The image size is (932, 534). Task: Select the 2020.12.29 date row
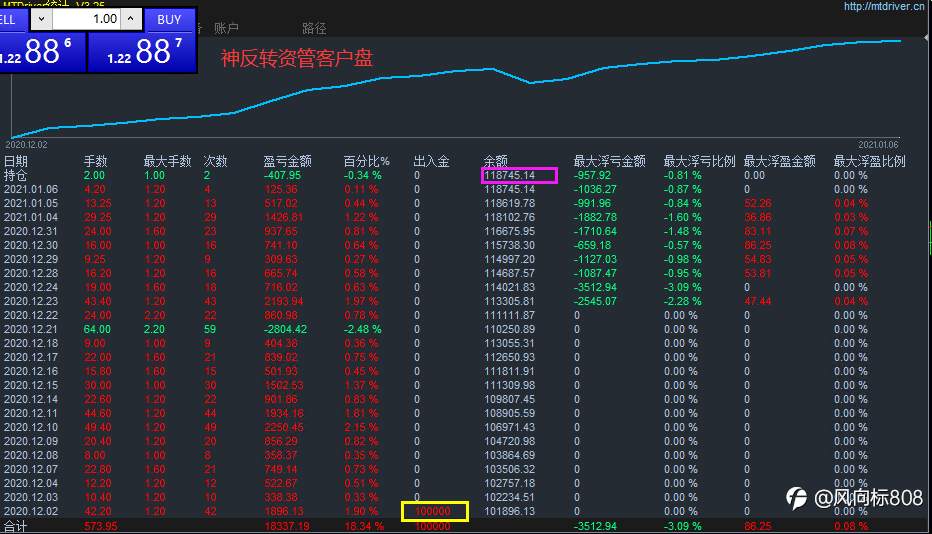(31, 259)
